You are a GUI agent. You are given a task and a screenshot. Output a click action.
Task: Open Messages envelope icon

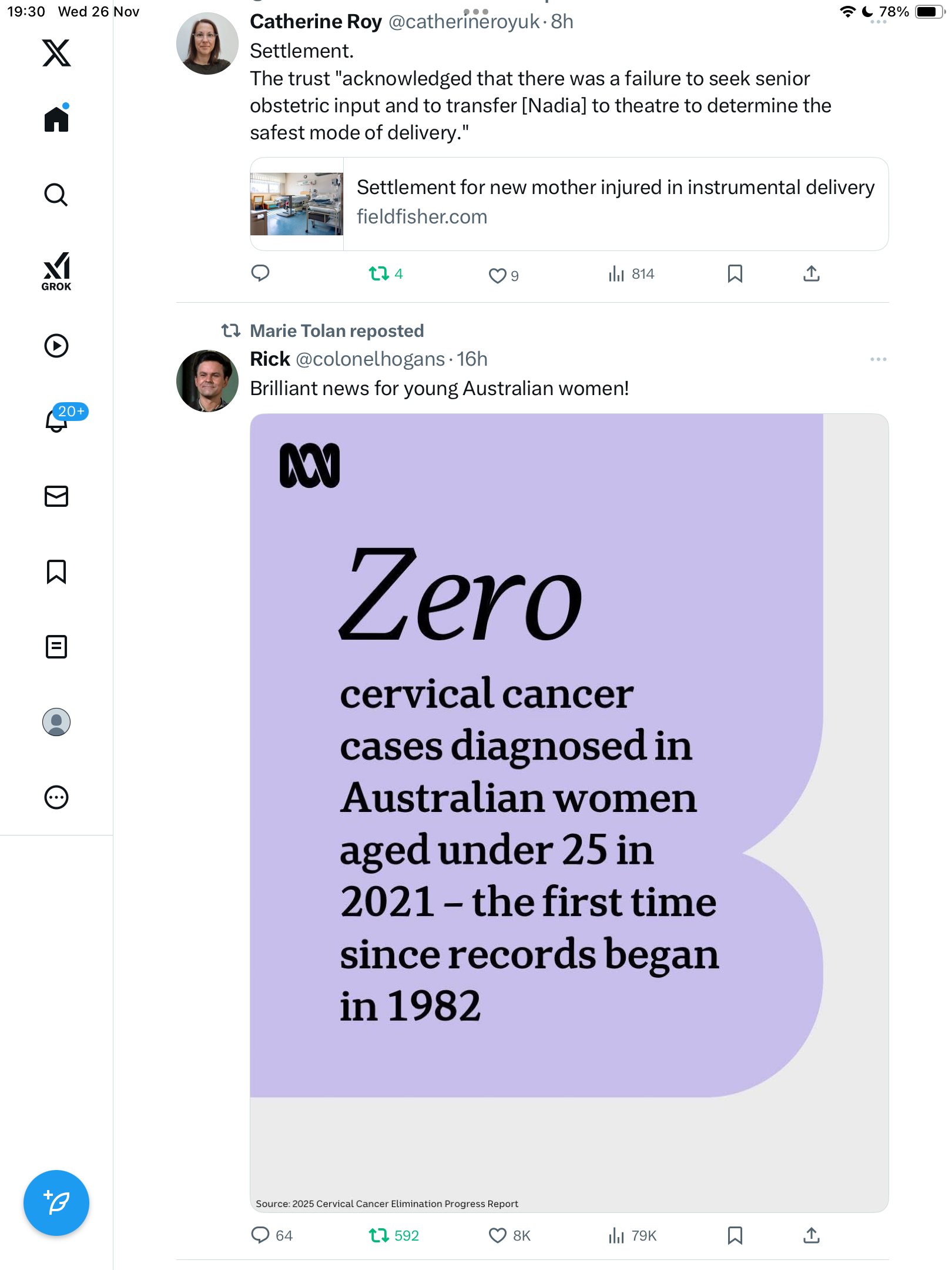pyautogui.click(x=56, y=496)
